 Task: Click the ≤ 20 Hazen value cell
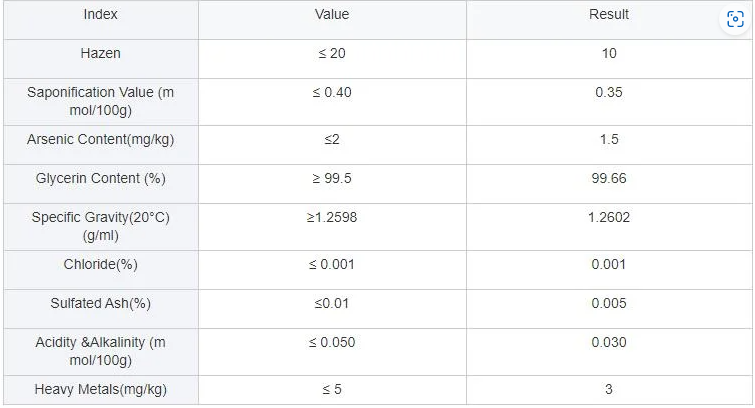coord(332,59)
